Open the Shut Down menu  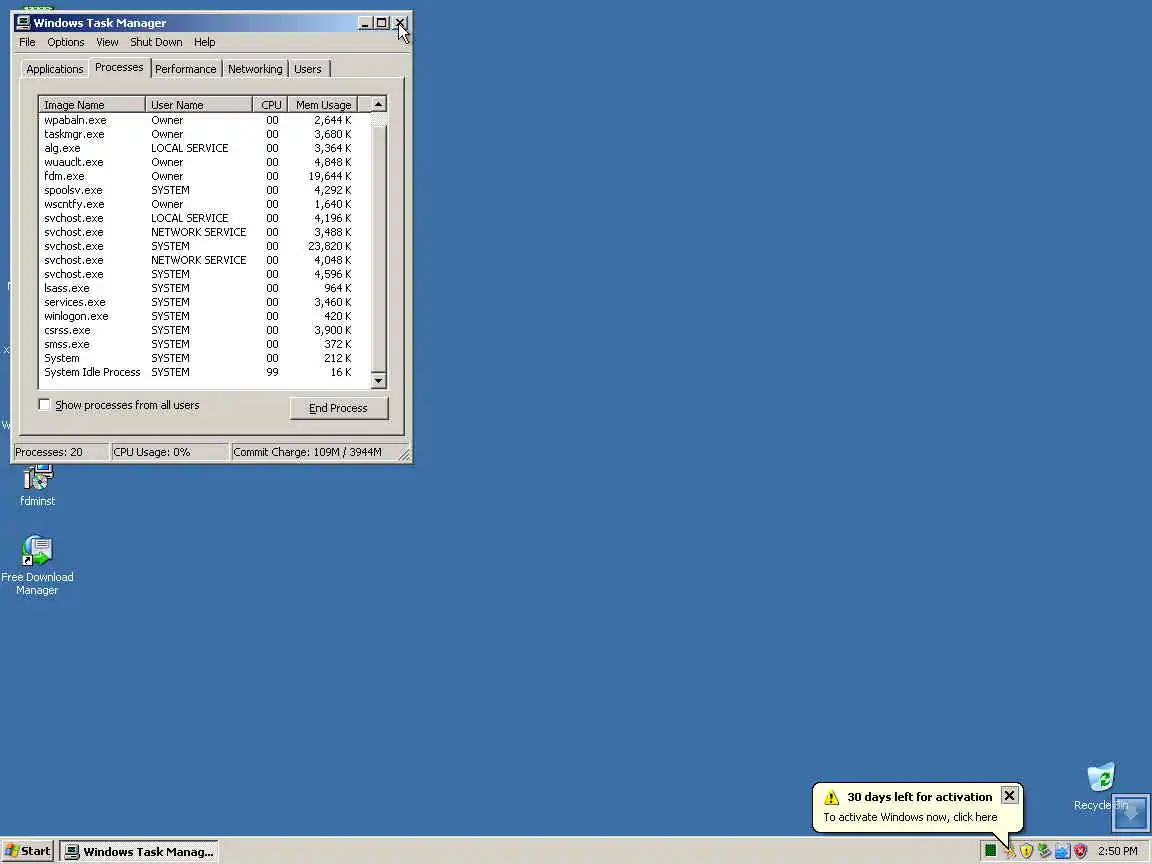click(x=156, y=42)
